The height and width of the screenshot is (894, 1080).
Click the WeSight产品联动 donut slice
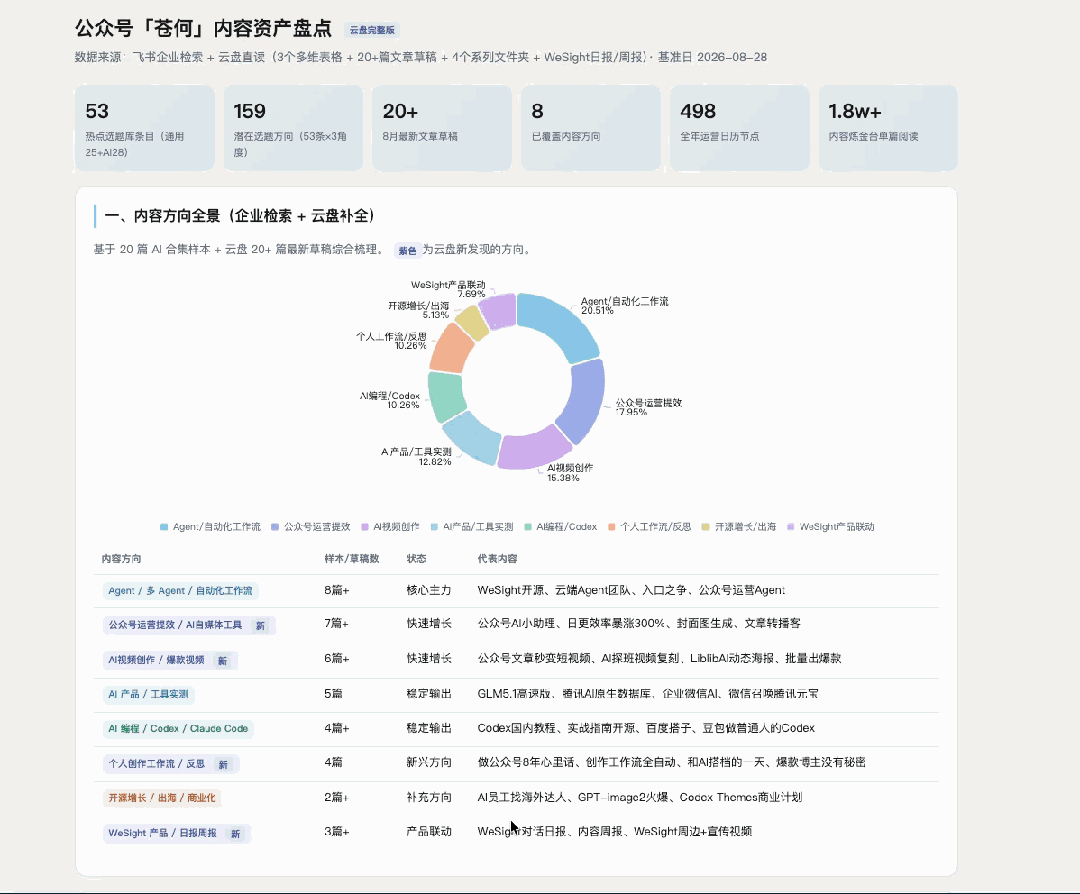point(499,309)
